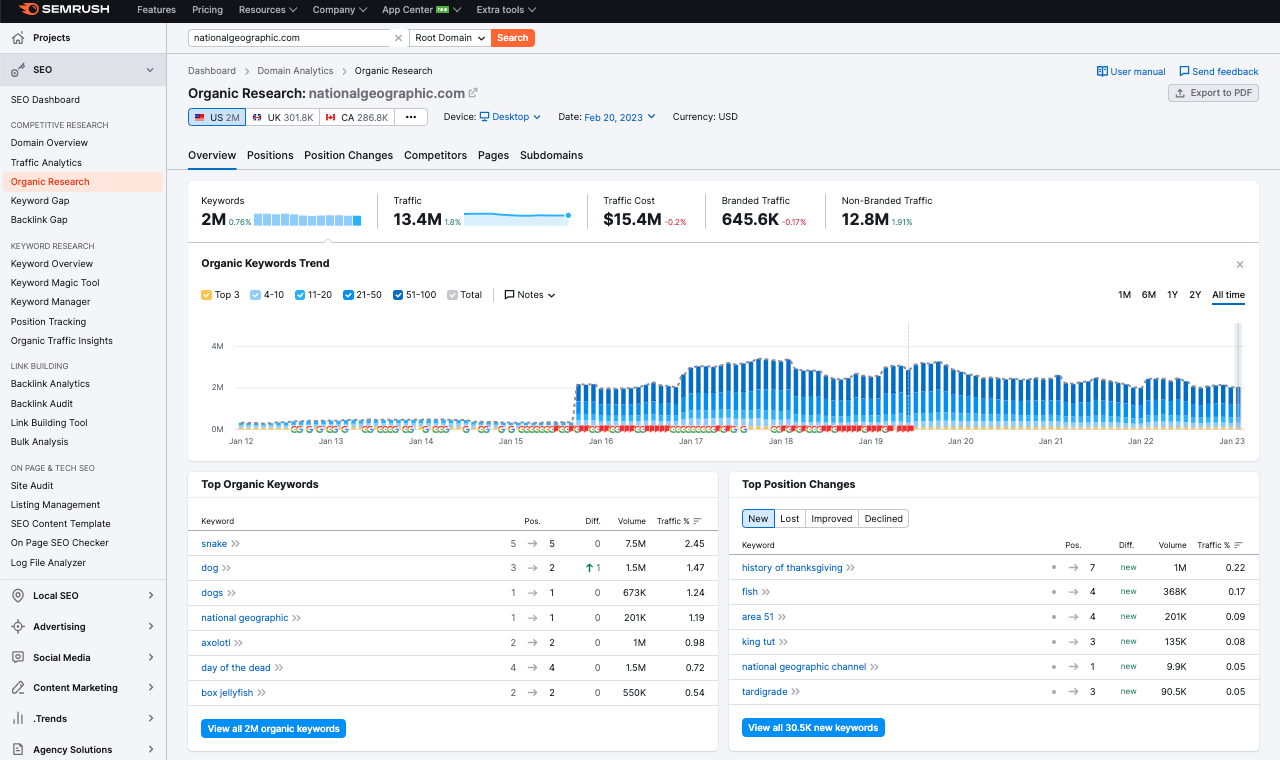Viewport: 1280px width, 760px height.
Task: Open the Extra tools menu
Action: (506, 10)
